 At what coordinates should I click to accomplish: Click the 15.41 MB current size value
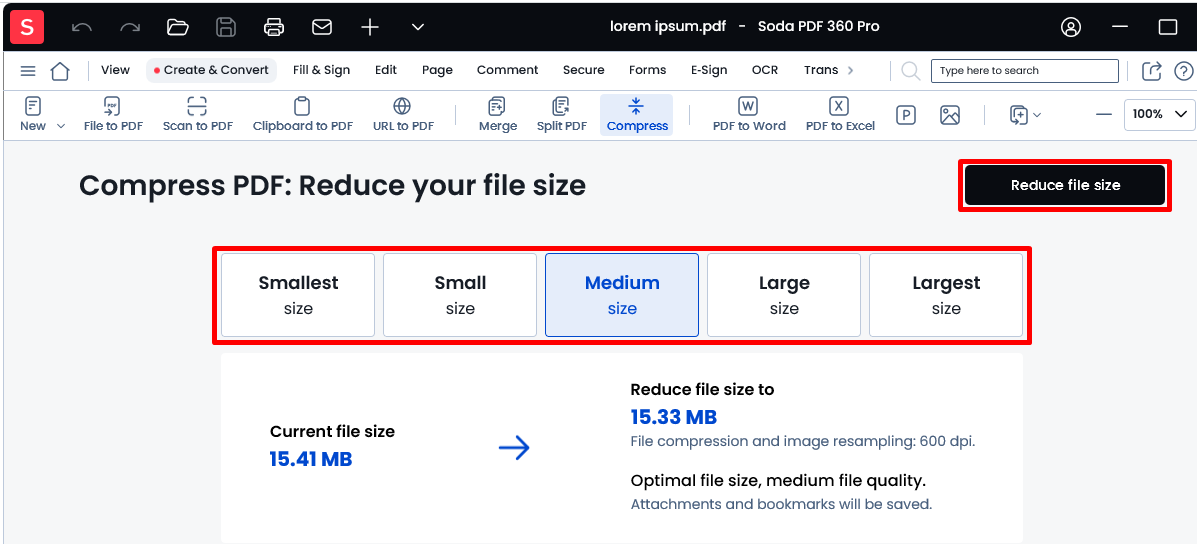(x=311, y=459)
